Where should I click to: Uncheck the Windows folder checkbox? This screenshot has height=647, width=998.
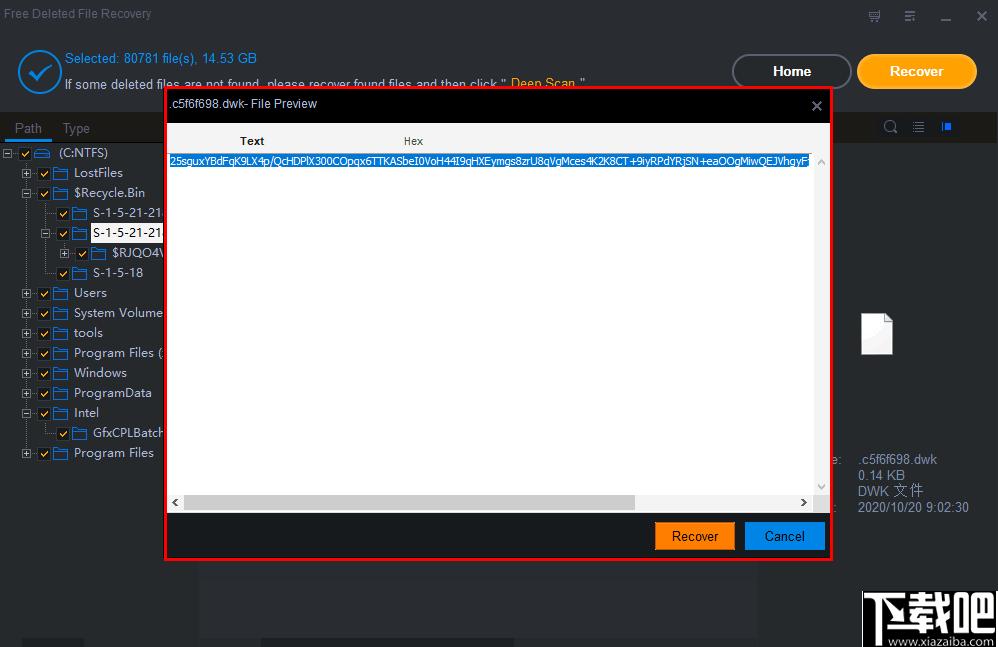click(x=44, y=373)
